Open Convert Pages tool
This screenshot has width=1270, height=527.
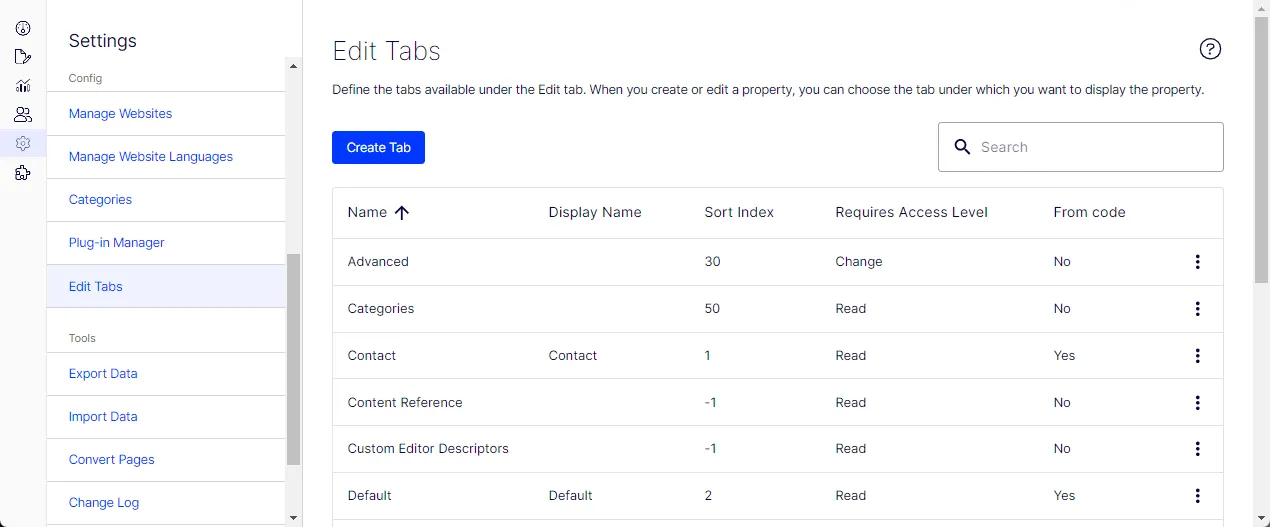(111, 460)
